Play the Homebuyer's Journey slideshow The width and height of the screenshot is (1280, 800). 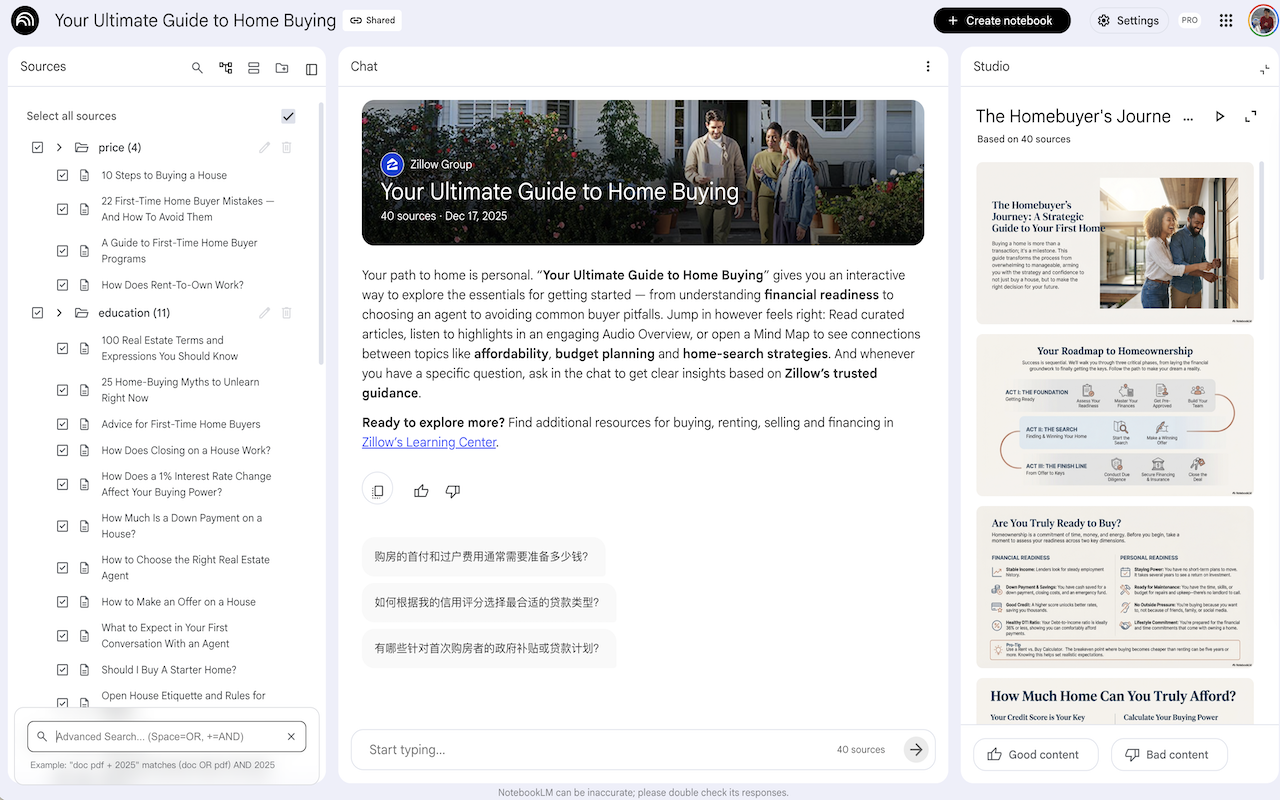1219,117
